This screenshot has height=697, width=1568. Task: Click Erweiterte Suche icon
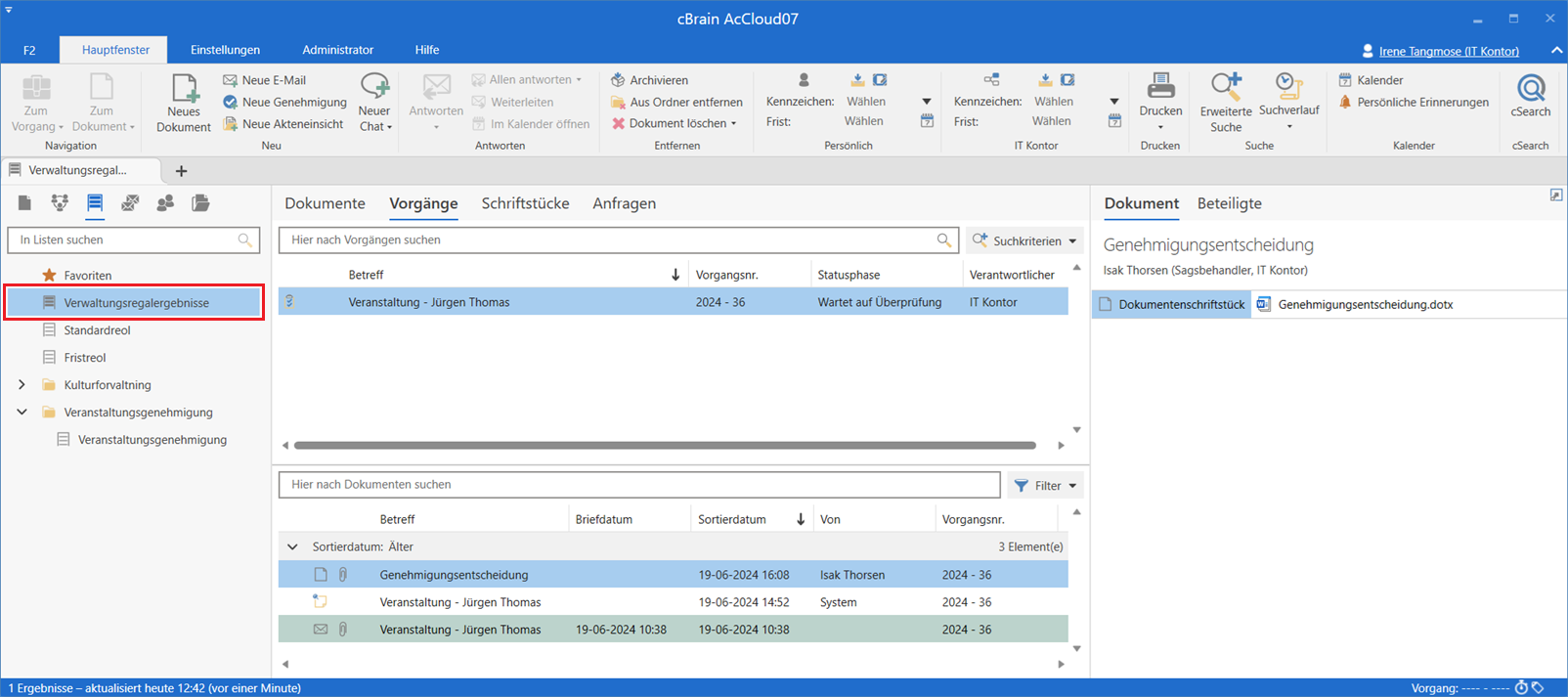click(x=1225, y=88)
